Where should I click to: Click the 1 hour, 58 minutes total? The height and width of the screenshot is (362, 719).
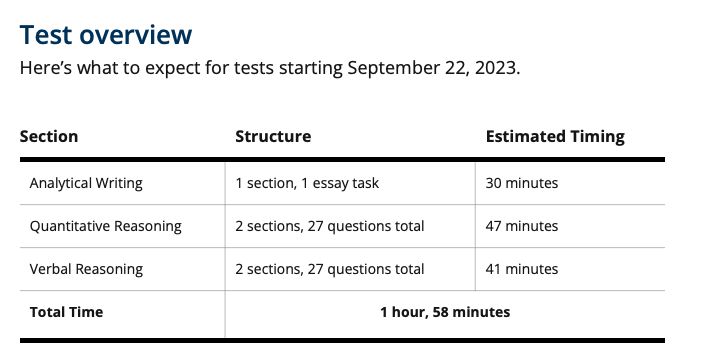[x=445, y=312]
